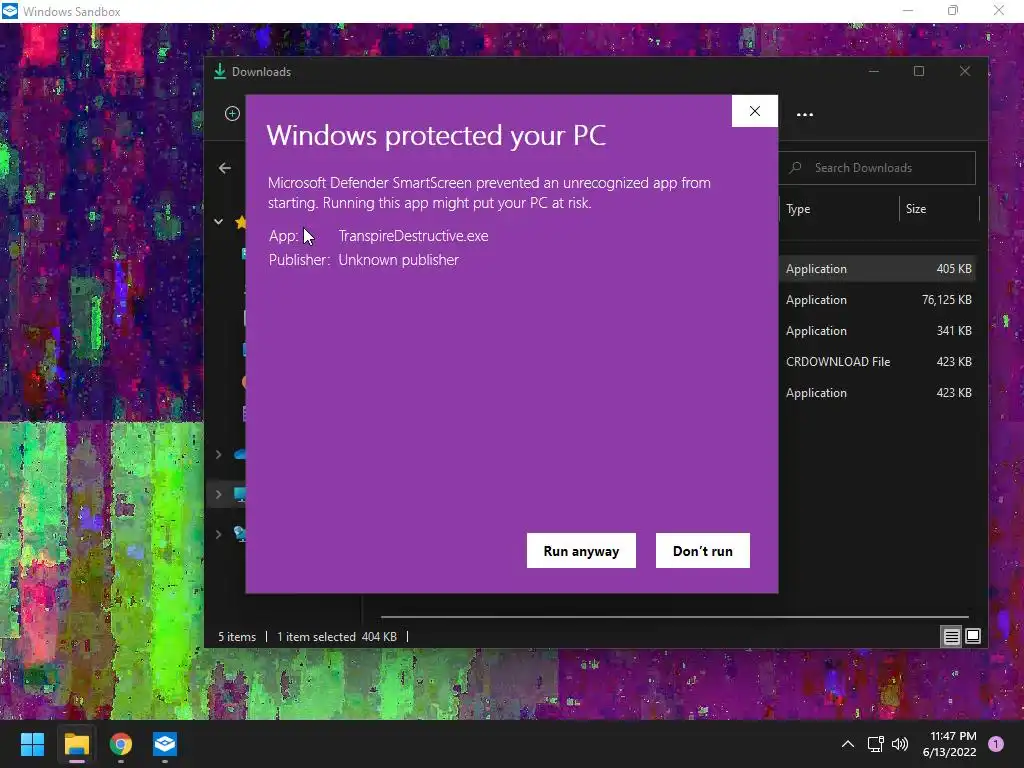The image size is (1024, 768).
Task: Click the Downloads window title icon
Action: point(220,71)
